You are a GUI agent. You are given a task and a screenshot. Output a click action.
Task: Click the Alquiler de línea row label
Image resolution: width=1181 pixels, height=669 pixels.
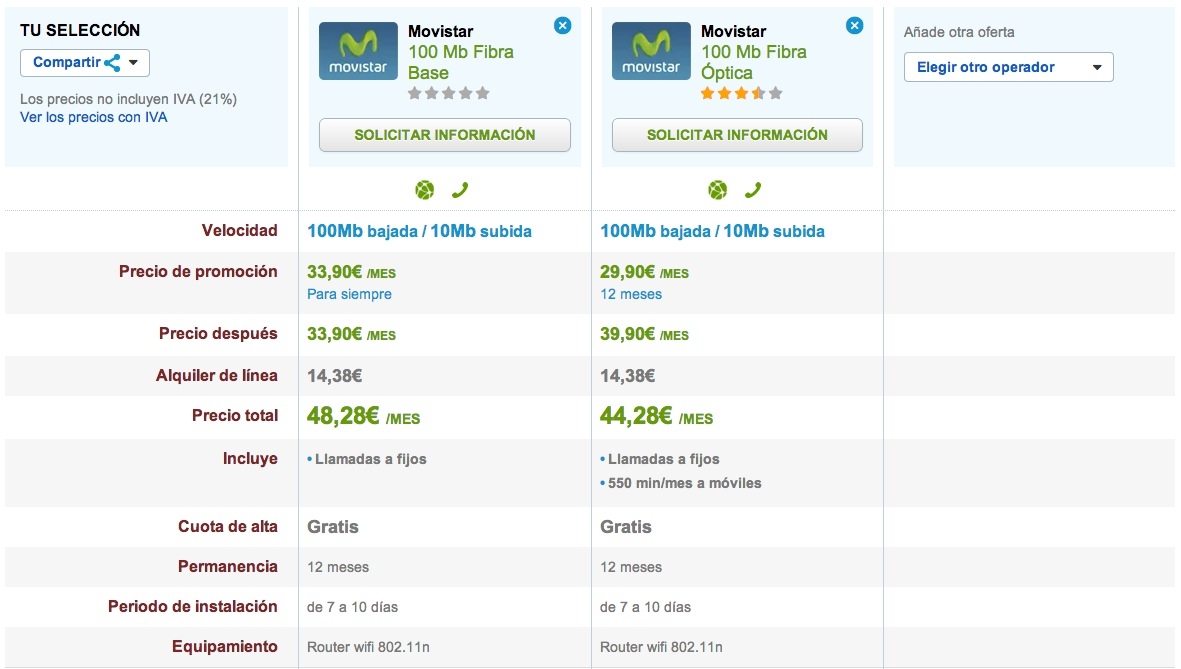tap(217, 375)
